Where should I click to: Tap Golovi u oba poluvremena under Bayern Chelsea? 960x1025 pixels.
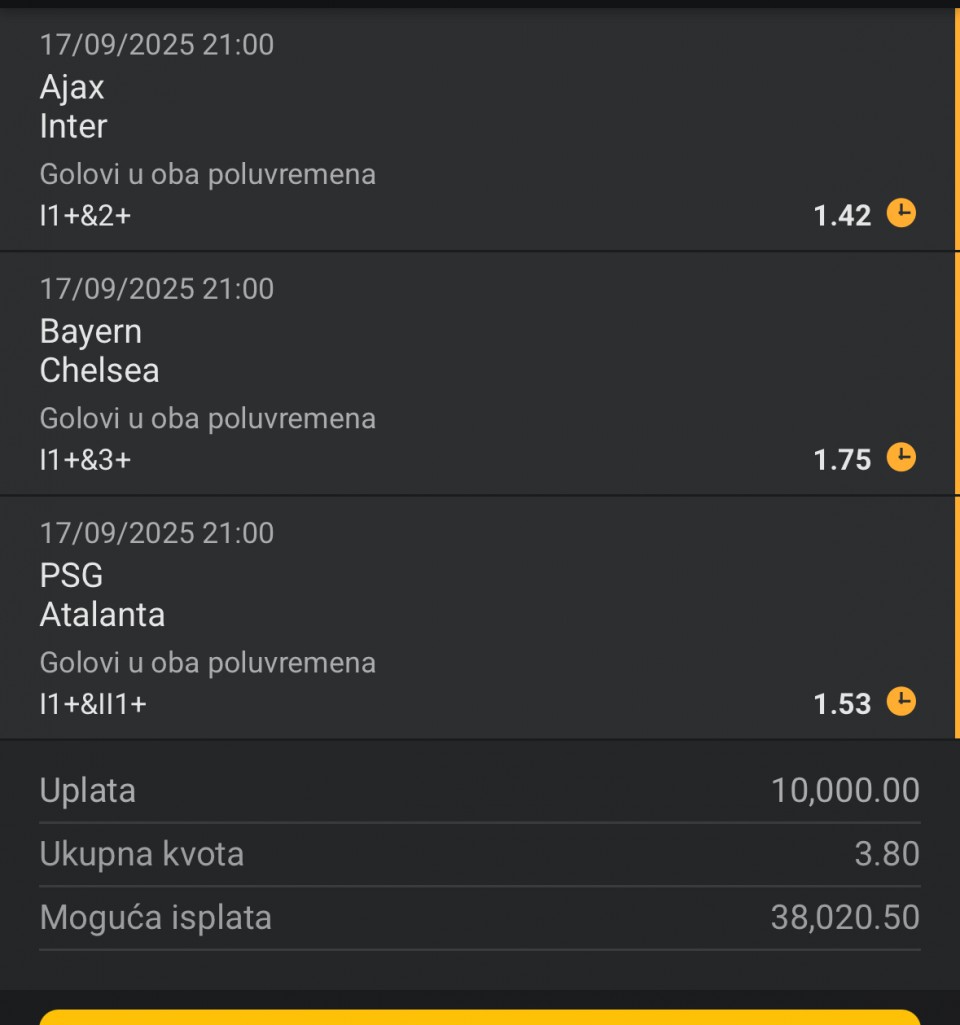pos(208,418)
